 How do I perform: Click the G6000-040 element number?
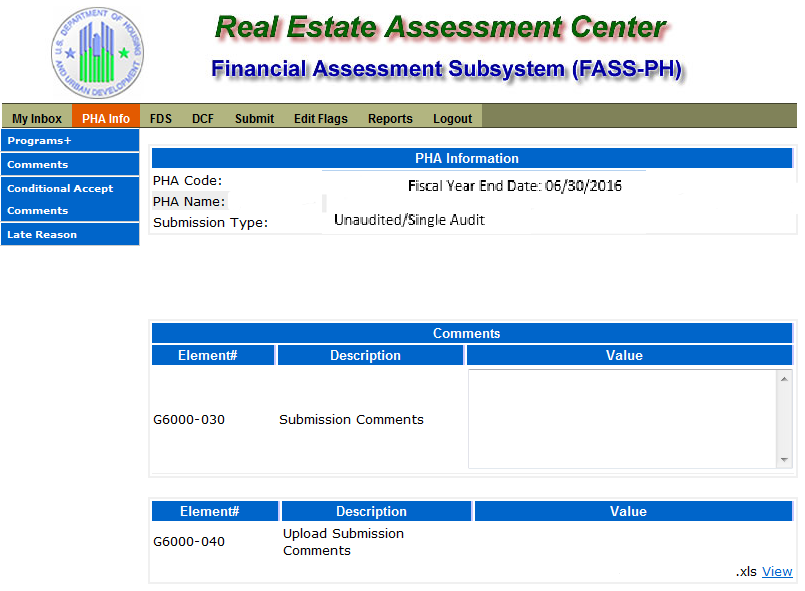(189, 541)
